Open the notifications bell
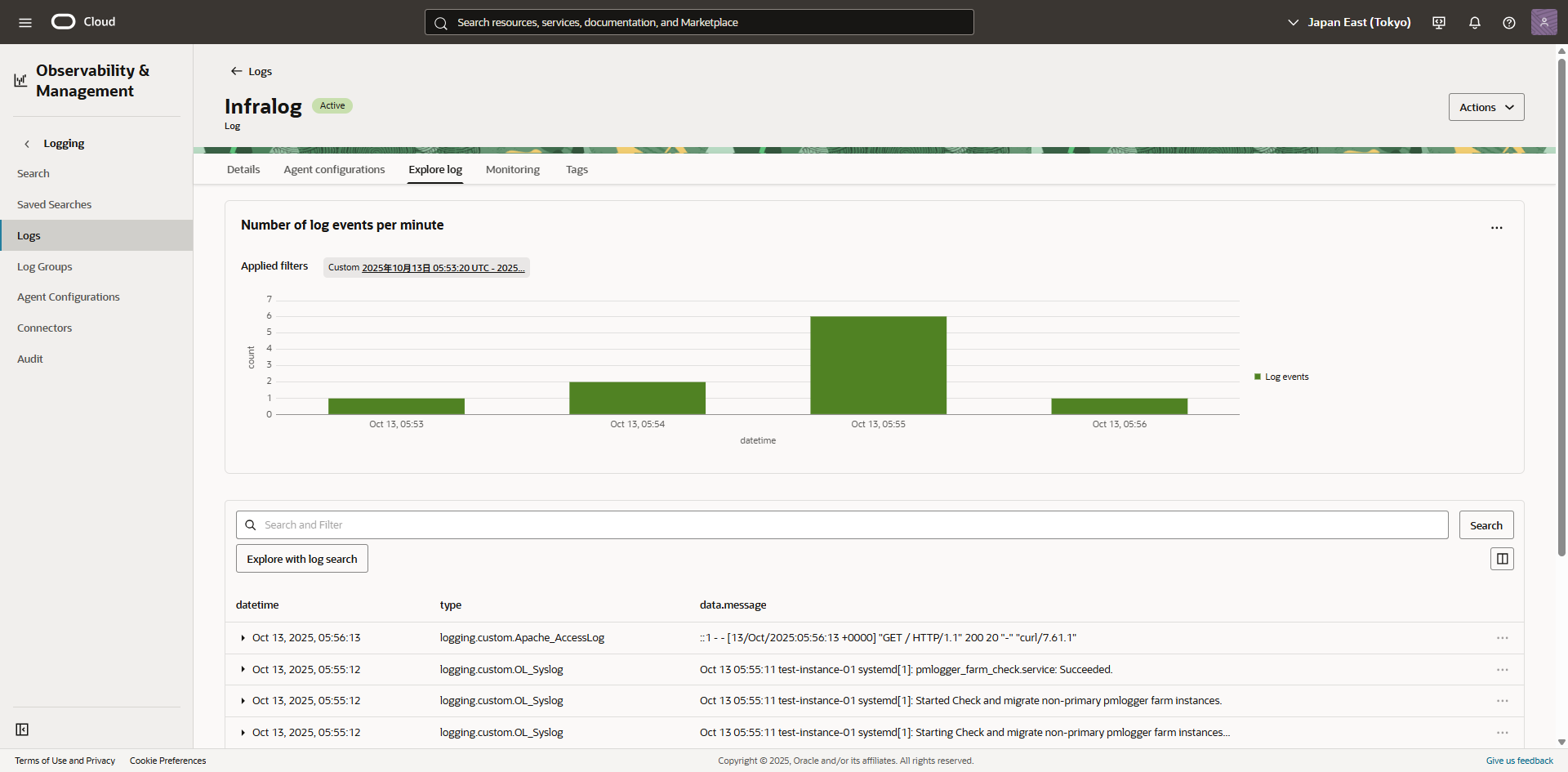Screen dimensions: 1568x772 pos(1474,23)
